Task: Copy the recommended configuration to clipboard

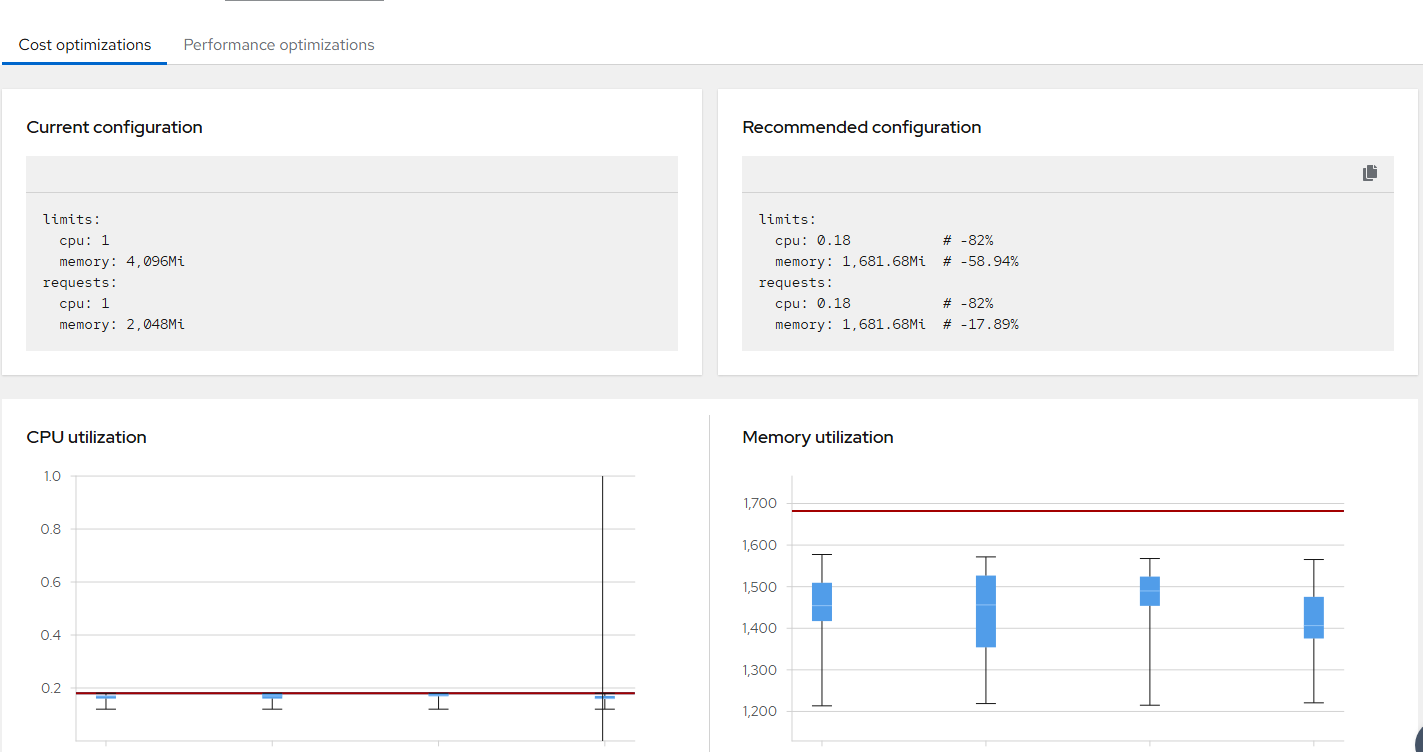Action: (x=1370, y=173)
